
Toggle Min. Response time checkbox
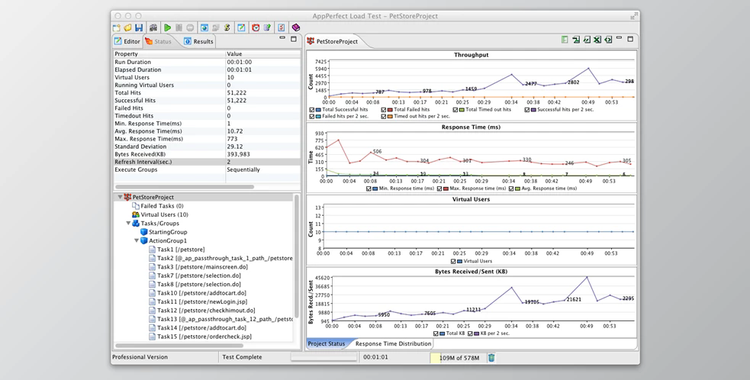[x=369, y=189]
